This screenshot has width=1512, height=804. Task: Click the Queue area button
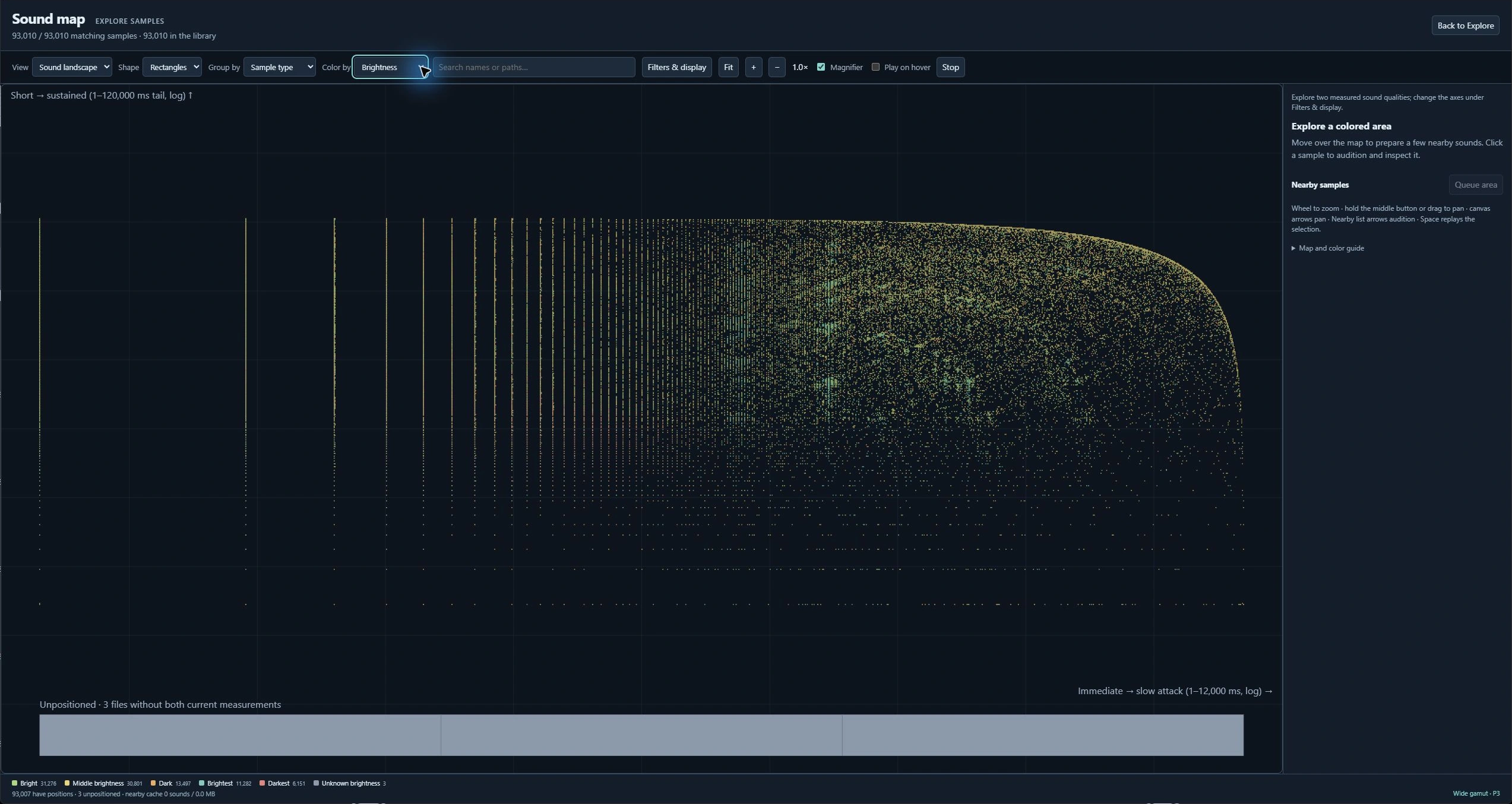pyautogui.click(x=1475, y=185)
